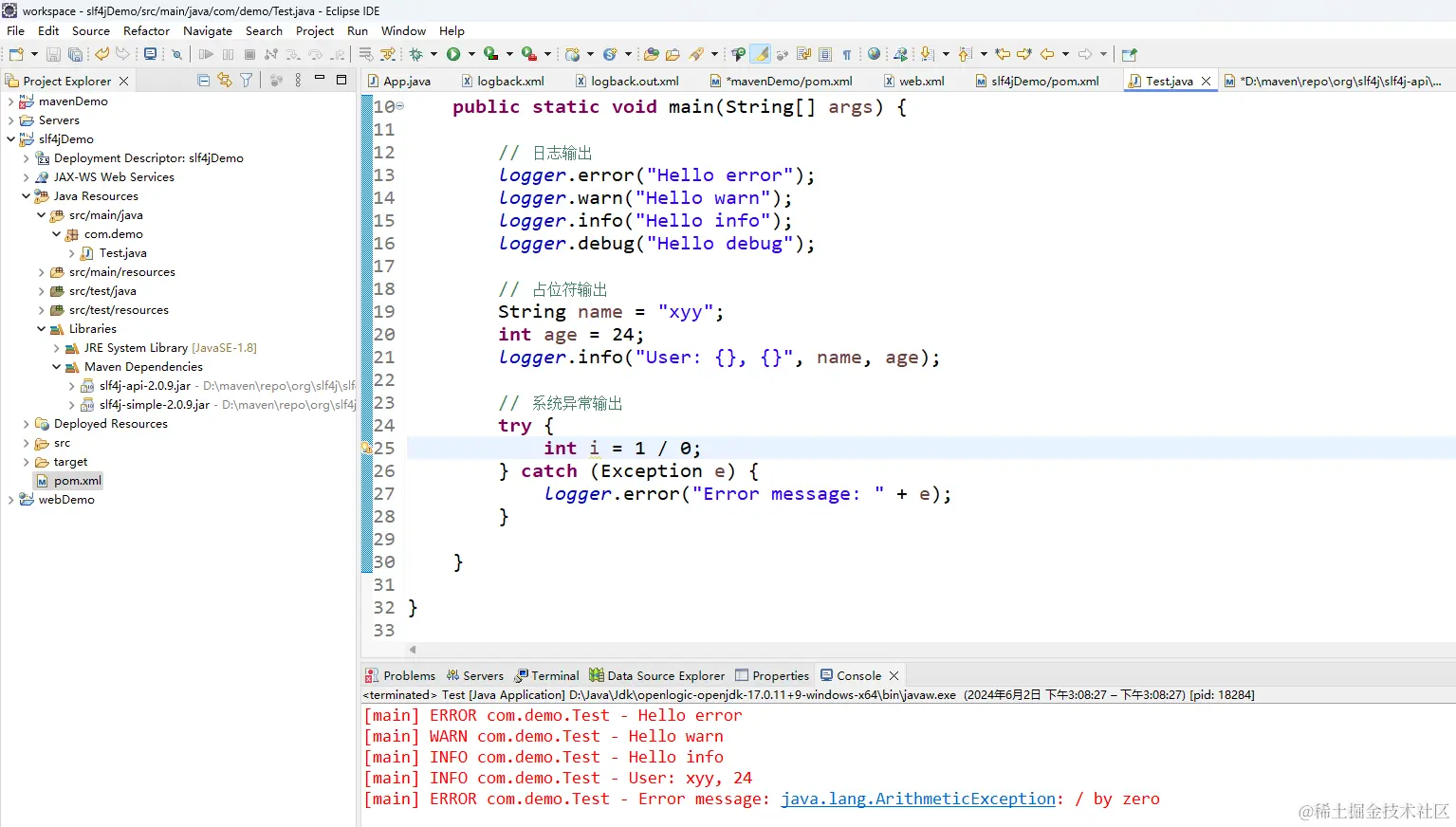The width and height of the screenshot is (1456, 827).
Task: Open the Refactor menu
Action: tap(146, 31)
